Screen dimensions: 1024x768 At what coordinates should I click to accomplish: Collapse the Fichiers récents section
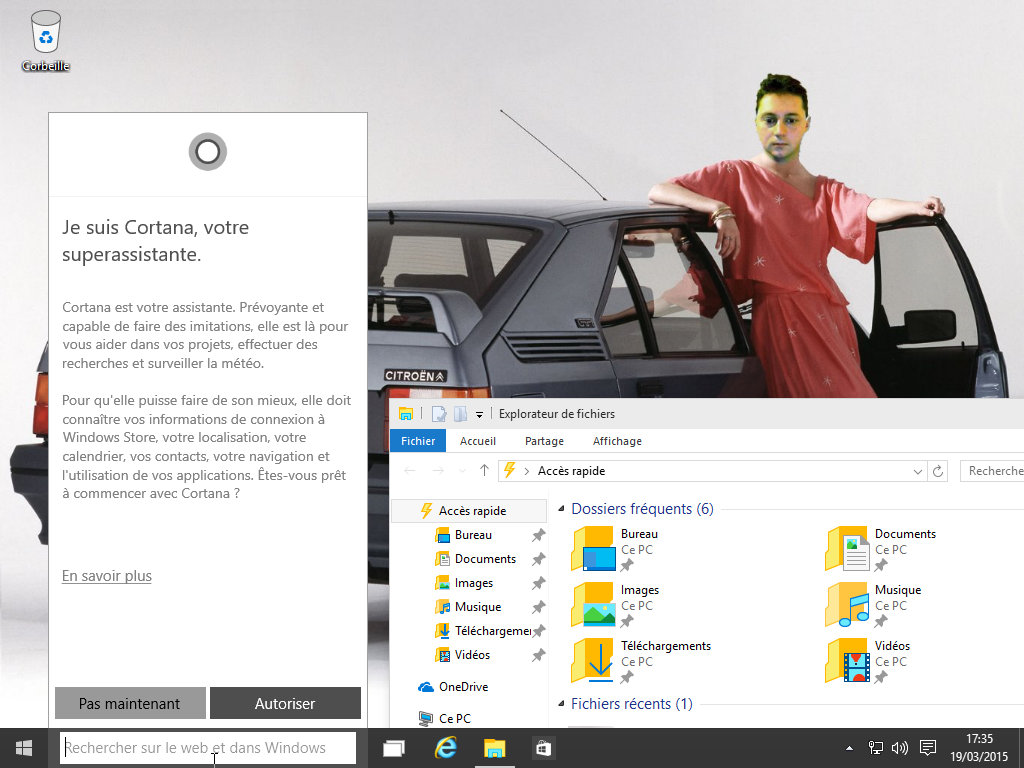click(x=562, y=704)
